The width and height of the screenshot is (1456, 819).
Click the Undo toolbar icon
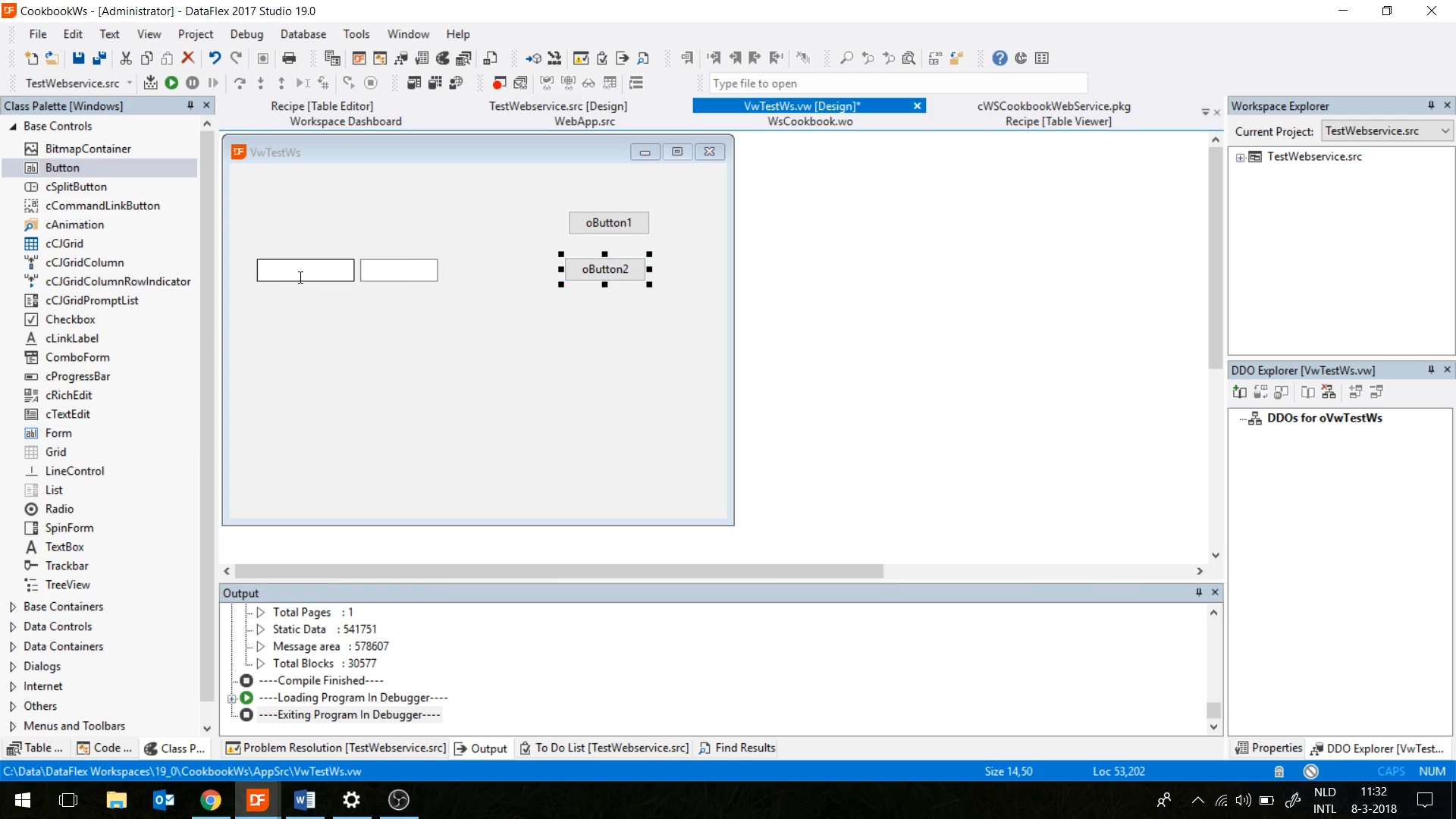coord(215,58)
